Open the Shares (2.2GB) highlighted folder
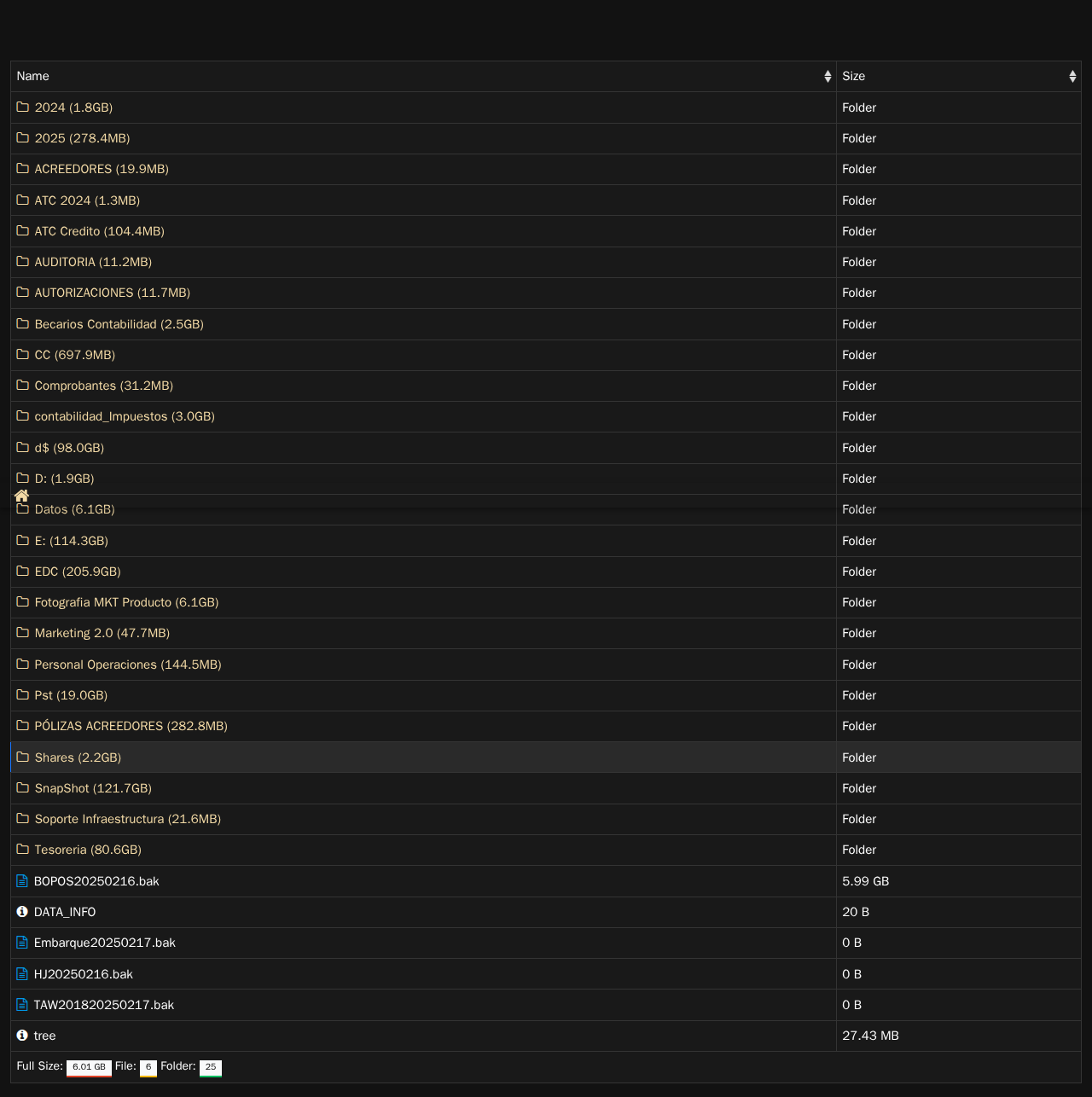 [78, 757]
